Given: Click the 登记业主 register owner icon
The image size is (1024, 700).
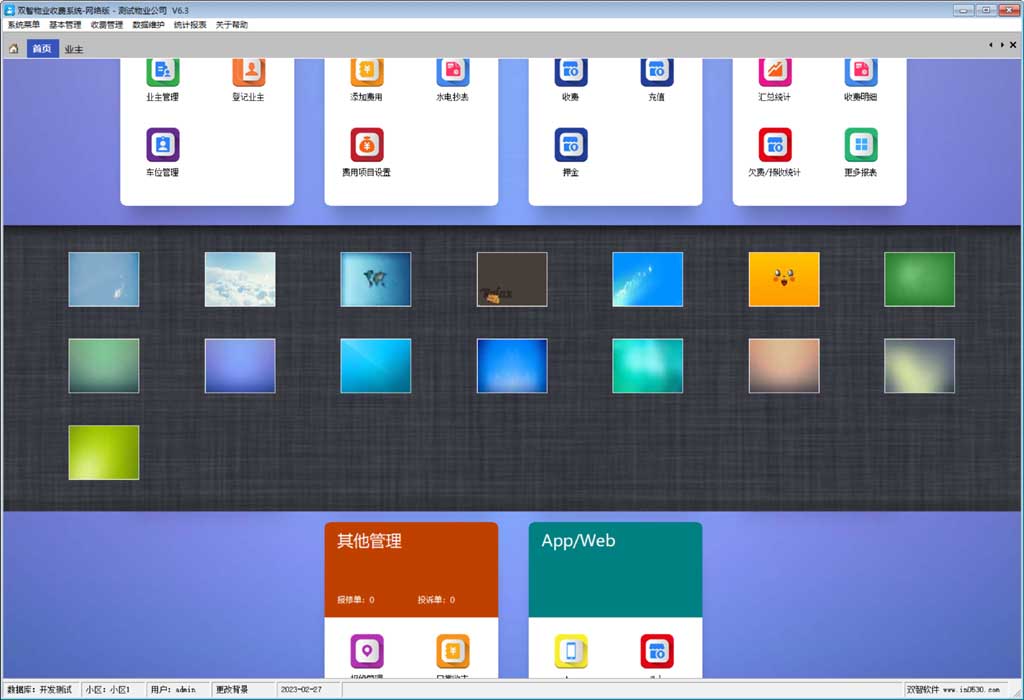Looking at the screenshot, I should pyautogui.click(x=249, y=72).
